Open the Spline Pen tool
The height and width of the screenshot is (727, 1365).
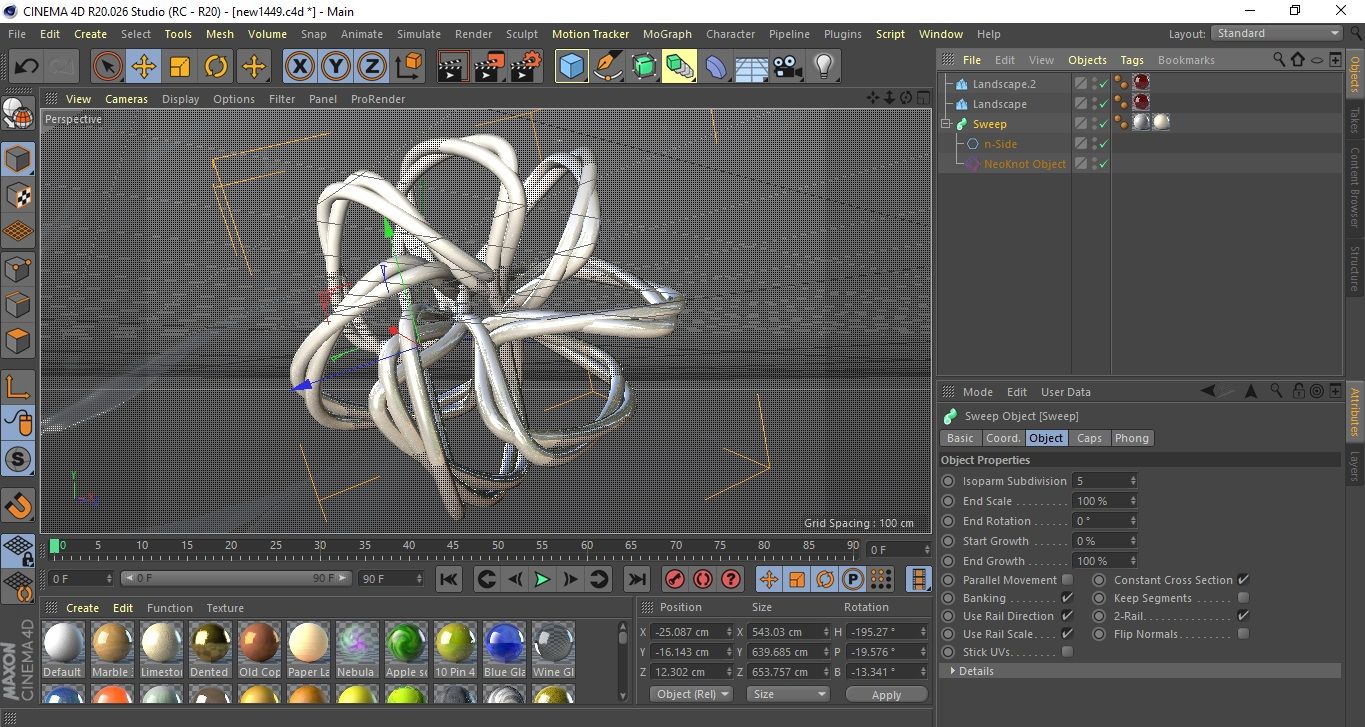click(x=607, y=67)
